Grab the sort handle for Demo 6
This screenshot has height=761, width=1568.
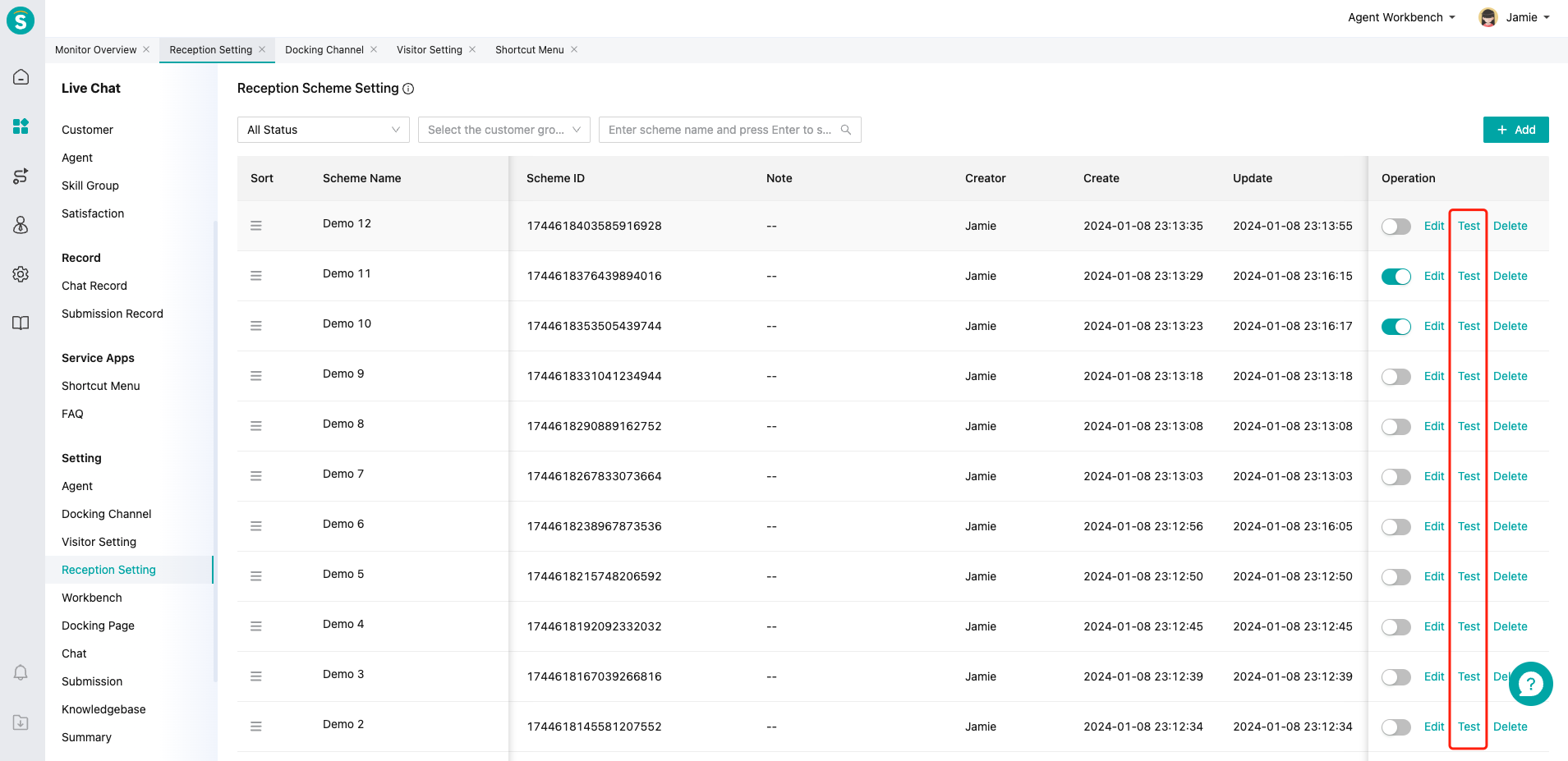pyautogui.click(x=256, y=526)
